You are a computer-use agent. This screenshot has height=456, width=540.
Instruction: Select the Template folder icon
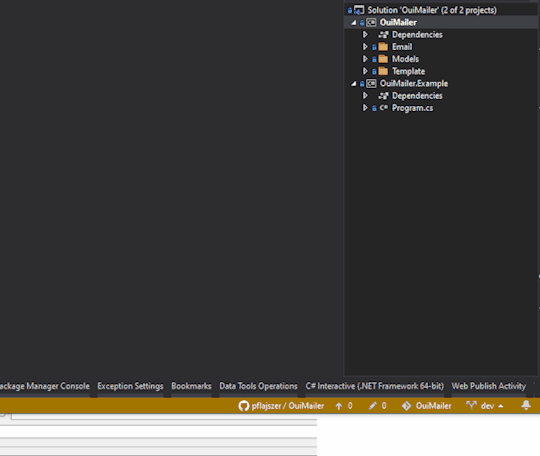coord(383,71)
